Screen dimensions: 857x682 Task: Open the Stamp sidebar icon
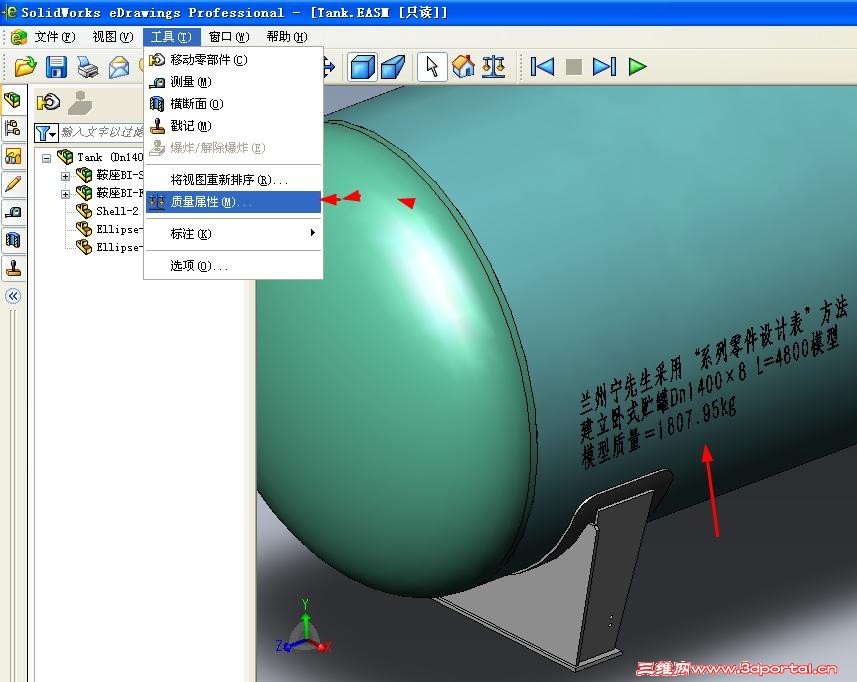[13, 268]
